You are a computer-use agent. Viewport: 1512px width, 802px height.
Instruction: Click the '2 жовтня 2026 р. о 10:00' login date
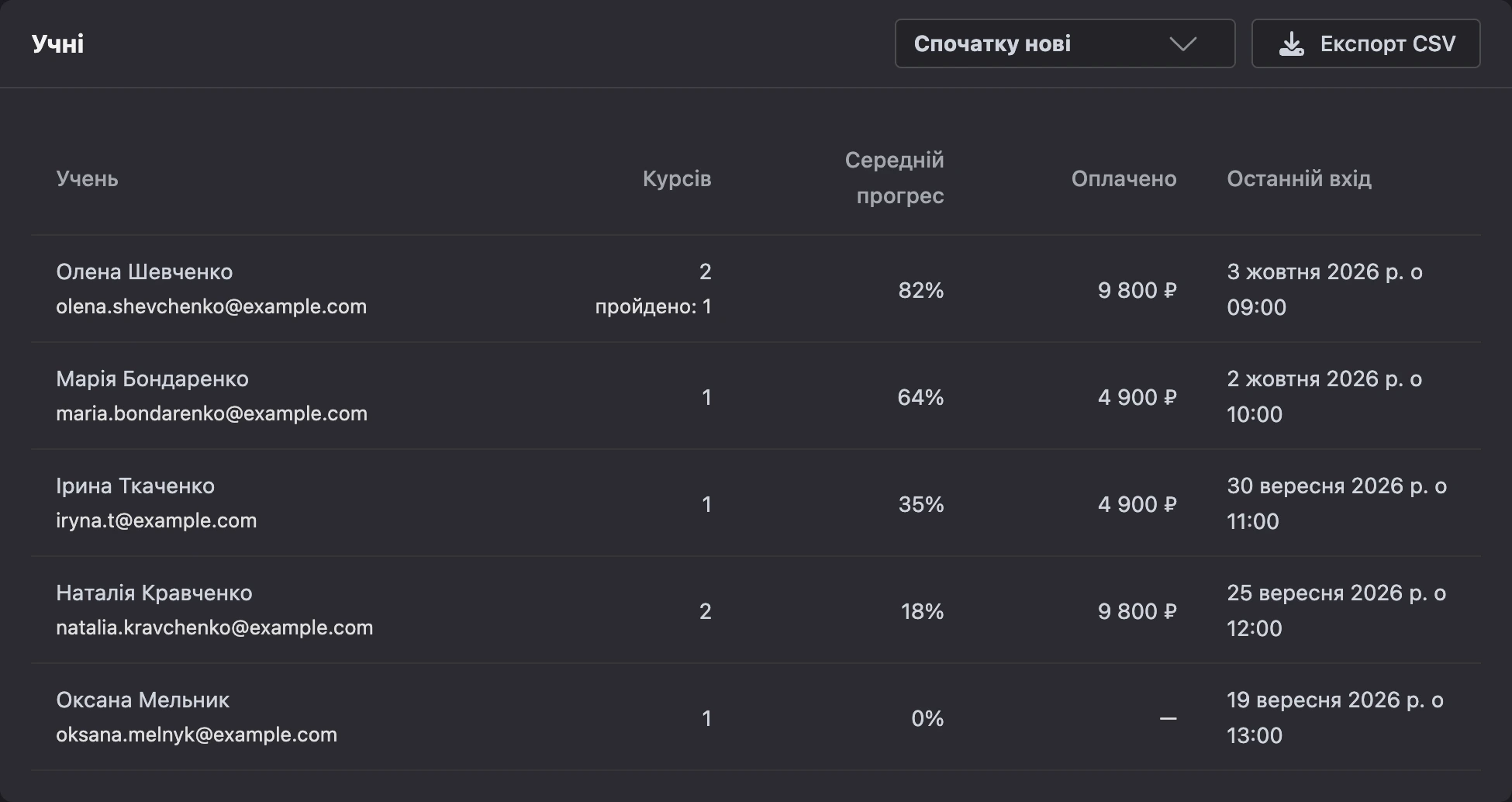click(x=1324, y=396)
